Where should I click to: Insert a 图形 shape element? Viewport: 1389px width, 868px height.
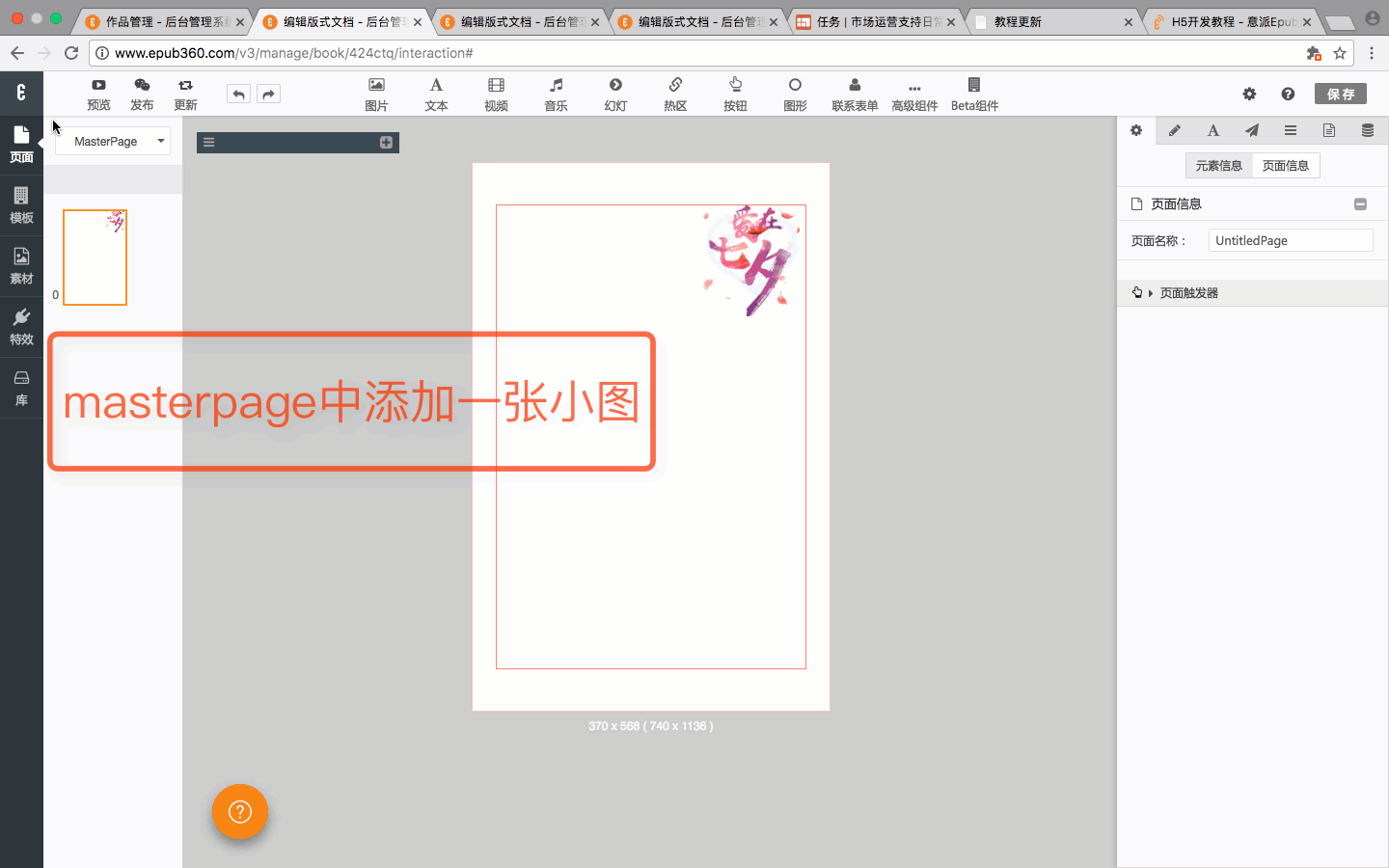click(795, 94)
